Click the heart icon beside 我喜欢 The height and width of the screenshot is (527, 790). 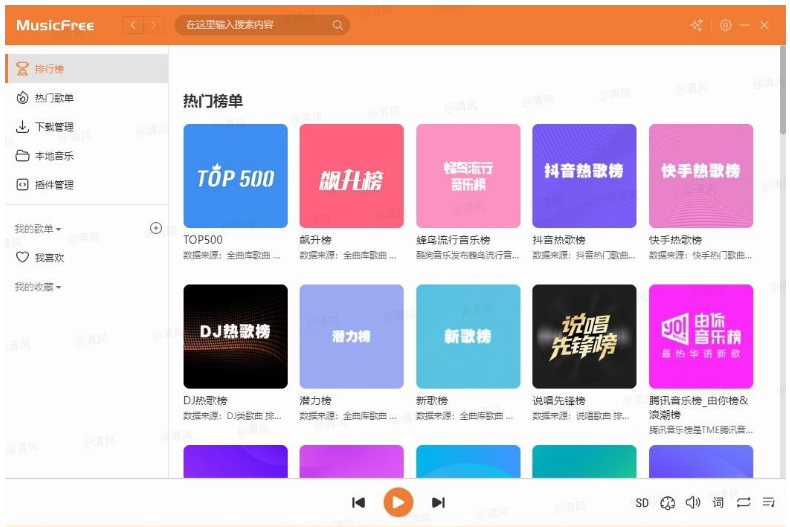point(22,257)
